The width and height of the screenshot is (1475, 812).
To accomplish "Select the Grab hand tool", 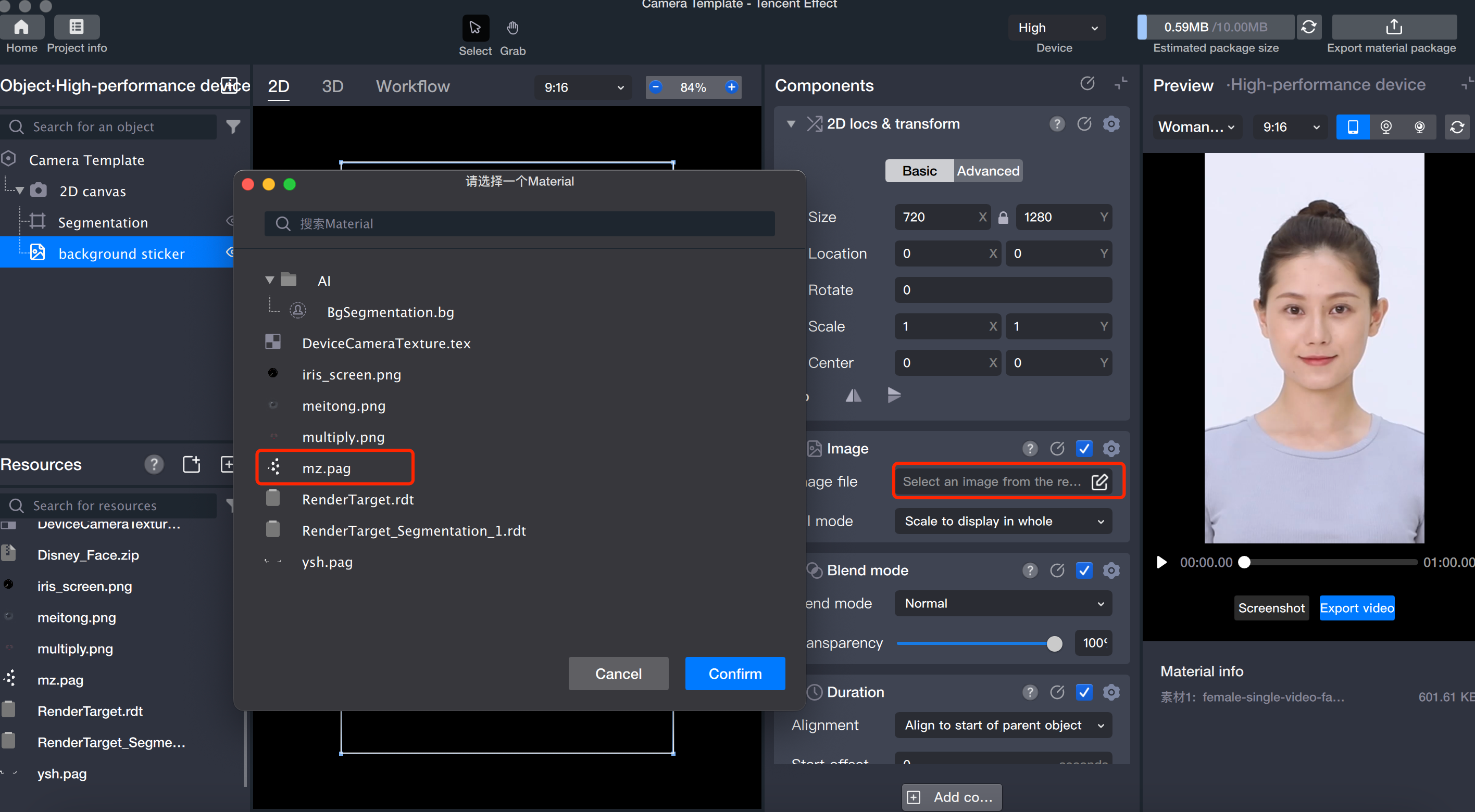I will coord(512,28).
